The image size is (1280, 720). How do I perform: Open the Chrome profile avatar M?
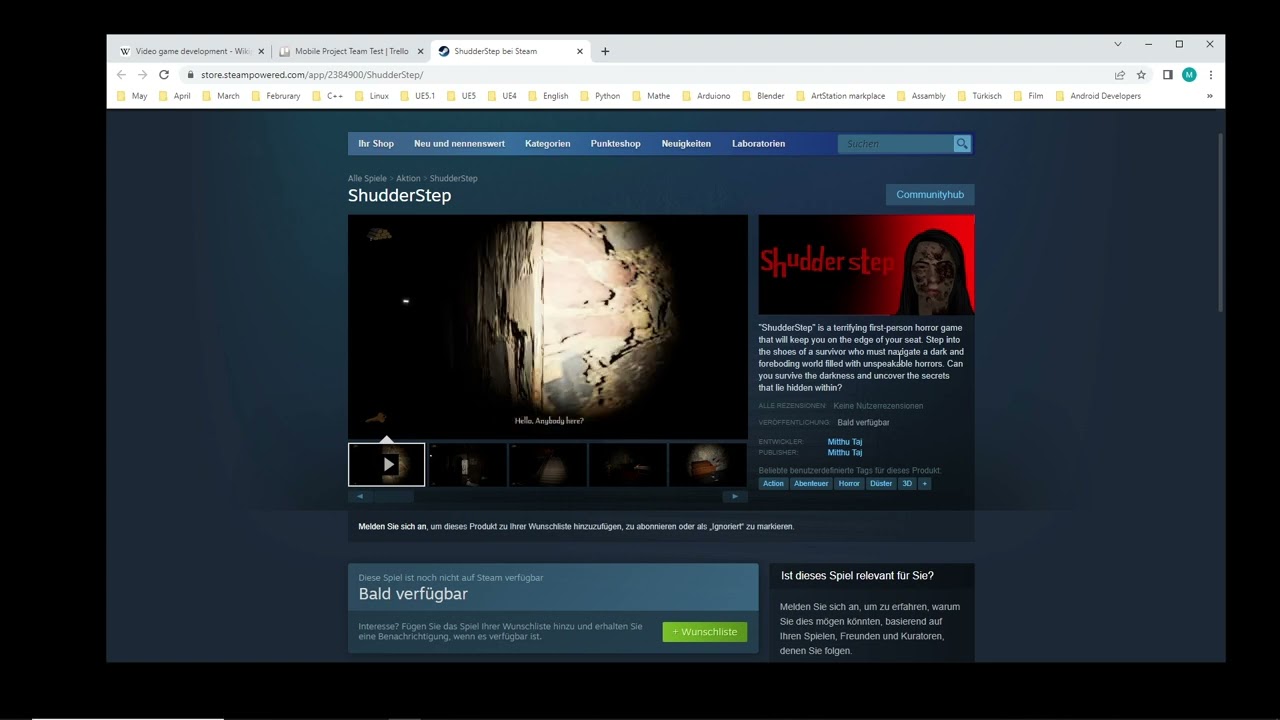[x=1189, y=75]
